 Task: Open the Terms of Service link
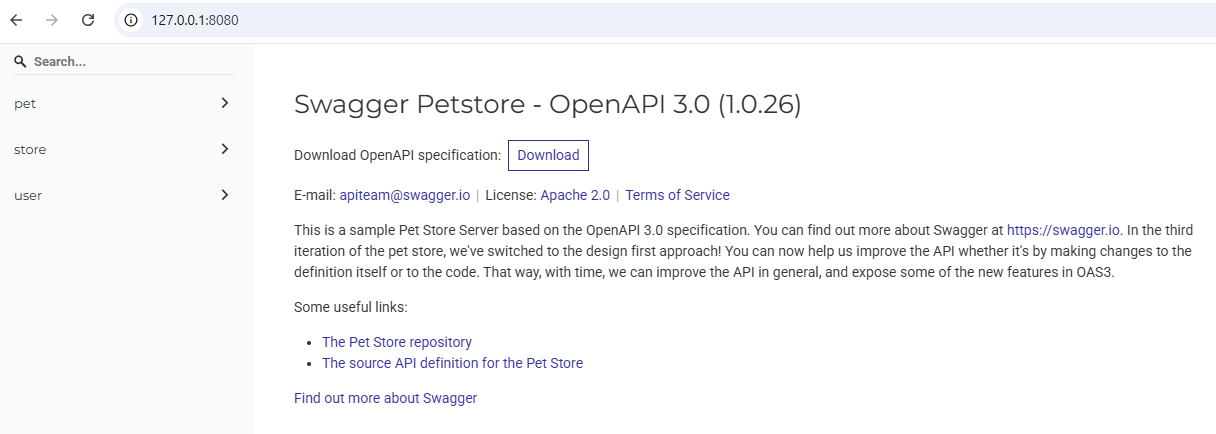(677, 195)
